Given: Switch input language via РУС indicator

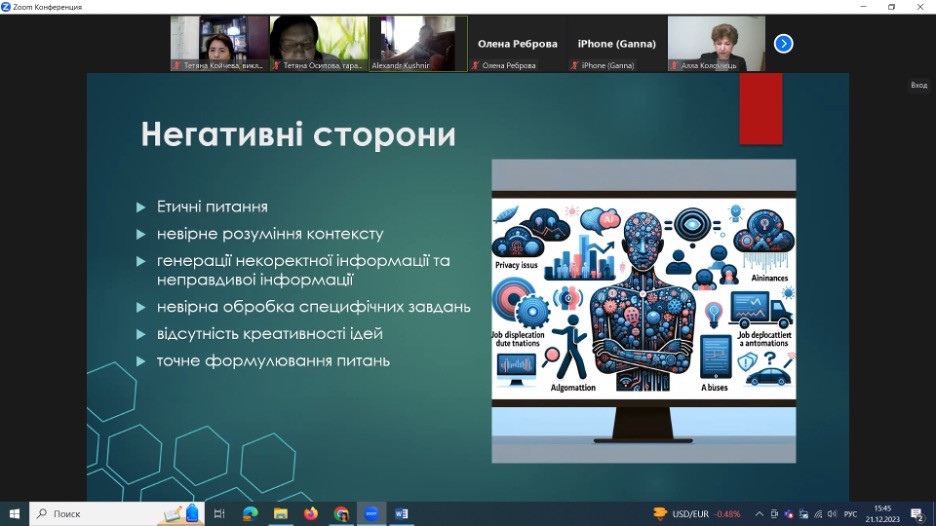Looking at the screenshot, I should [x=851, y=513].
